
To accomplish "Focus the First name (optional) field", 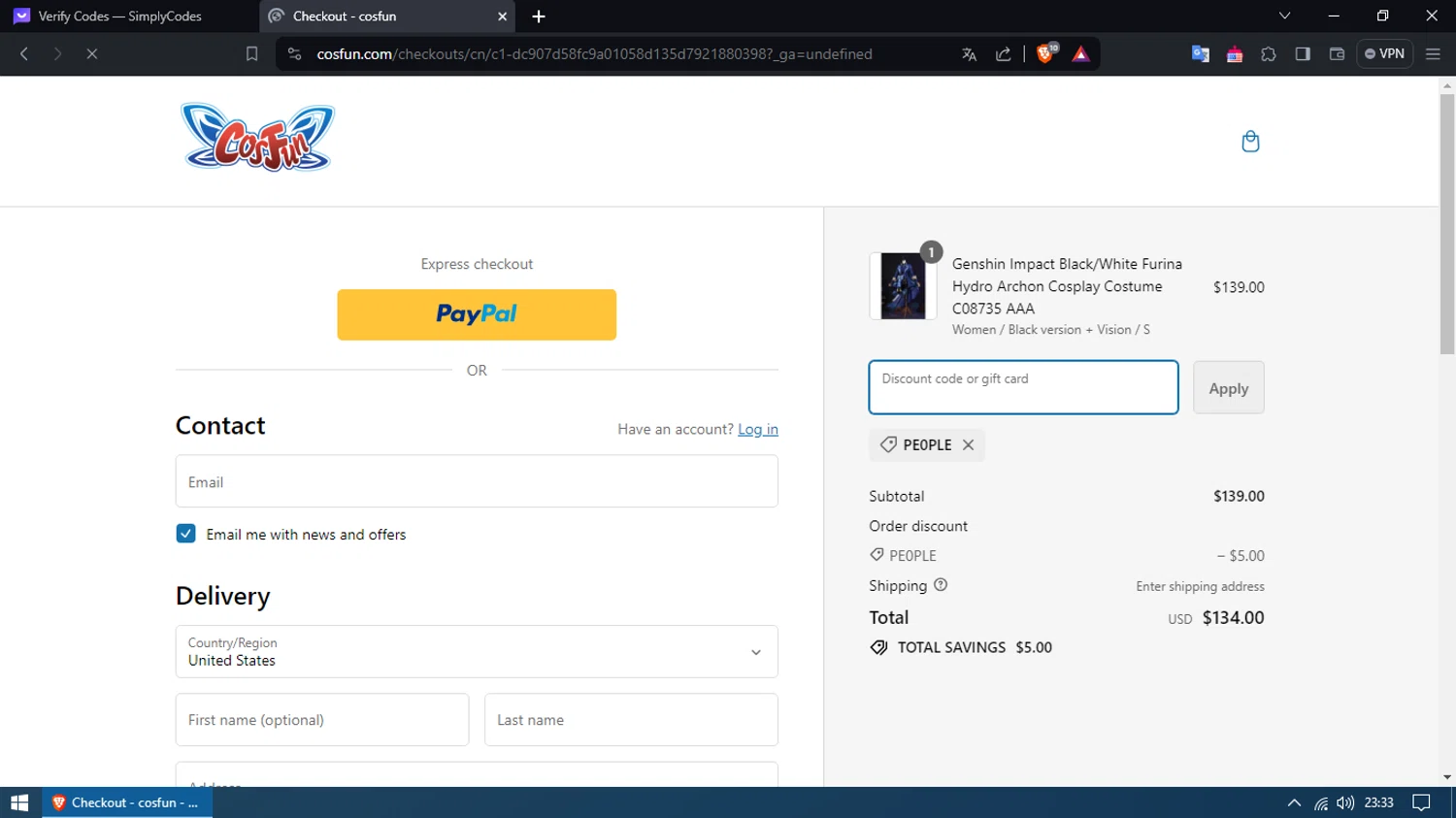I will 322,720.
